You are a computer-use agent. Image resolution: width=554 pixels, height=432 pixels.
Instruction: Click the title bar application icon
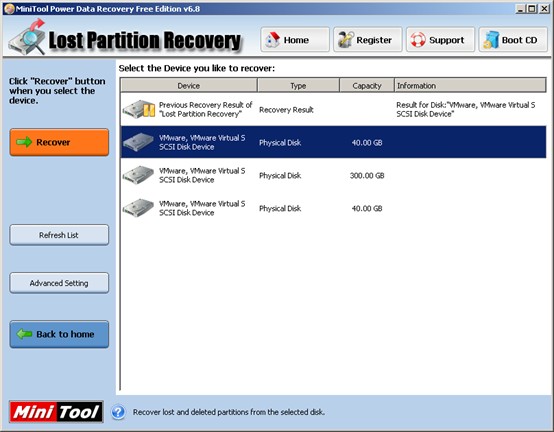(x=10, y=8)
